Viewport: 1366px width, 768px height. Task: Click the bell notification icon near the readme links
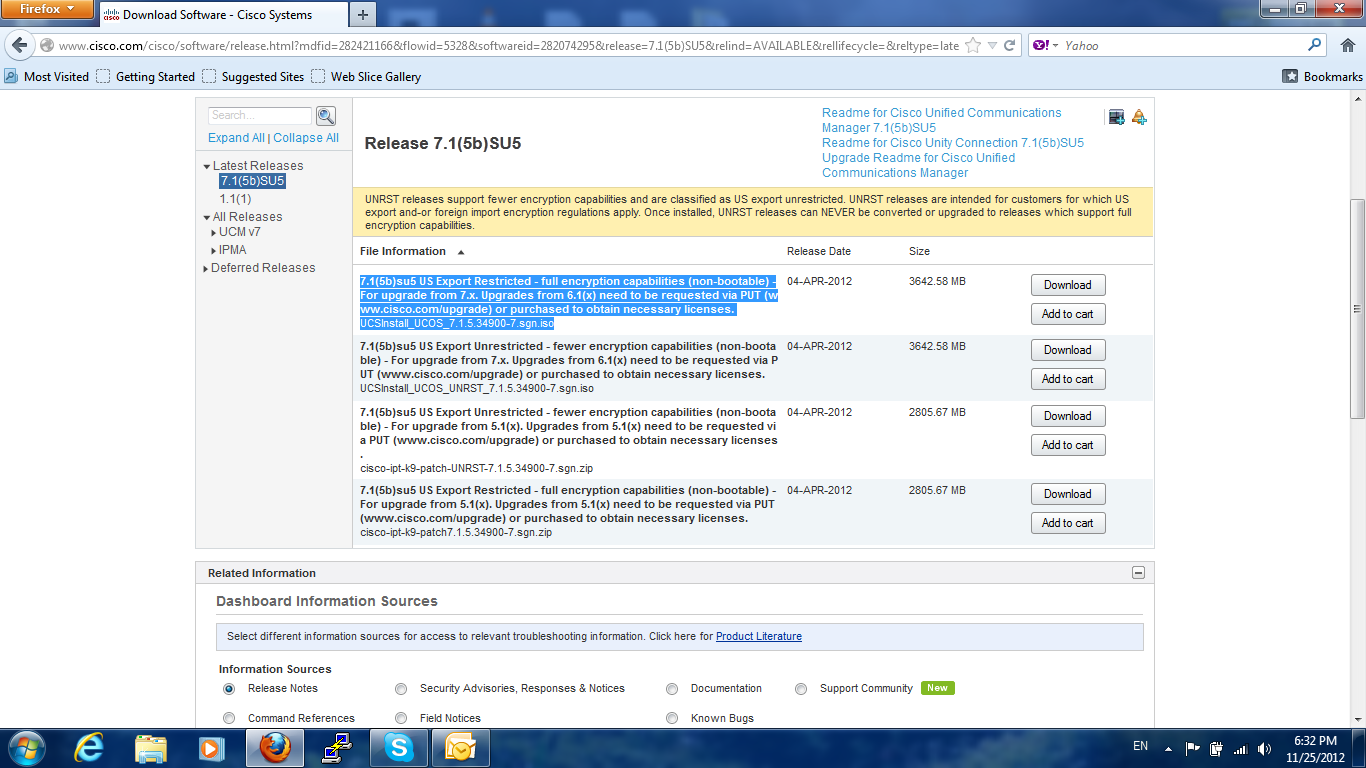[1139, 117]
